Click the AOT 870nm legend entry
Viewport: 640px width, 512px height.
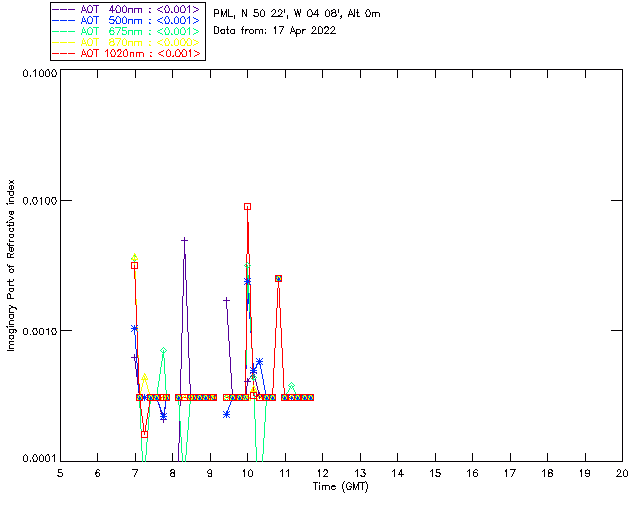(x=127, y=42)
